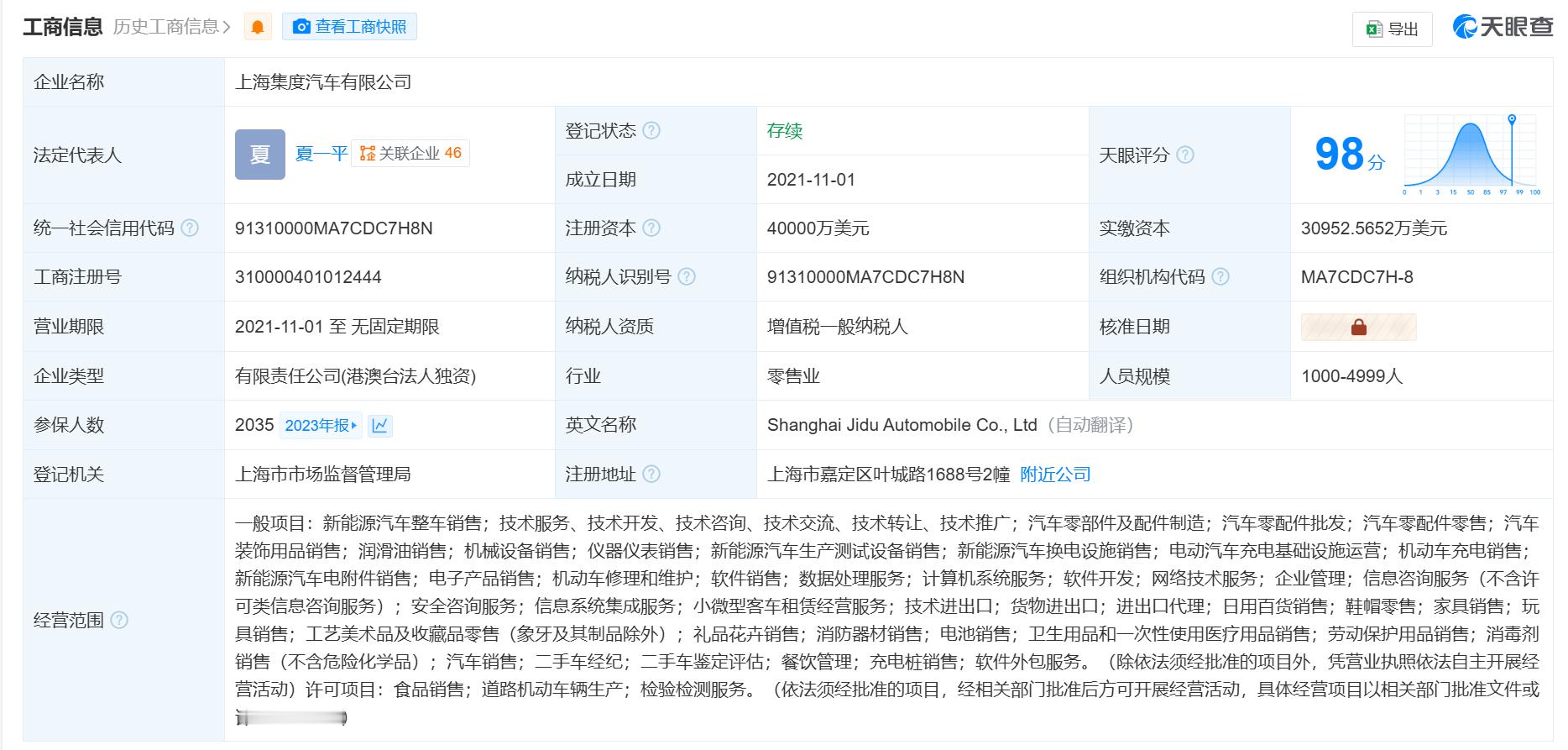Click the score distribution bell-curve chart
This screenshot has height=750, width=1568.
pyautogui.click(x=1471, y=155)
